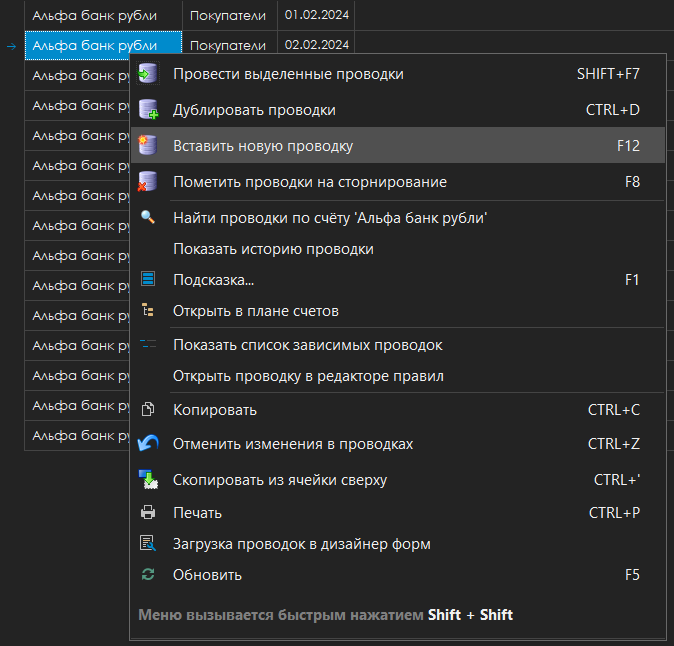The height and width of the screenshot is (646, 674).
Task: Click the post selected entries database icon
Action: pyautogui.click(x=148, y=74)
